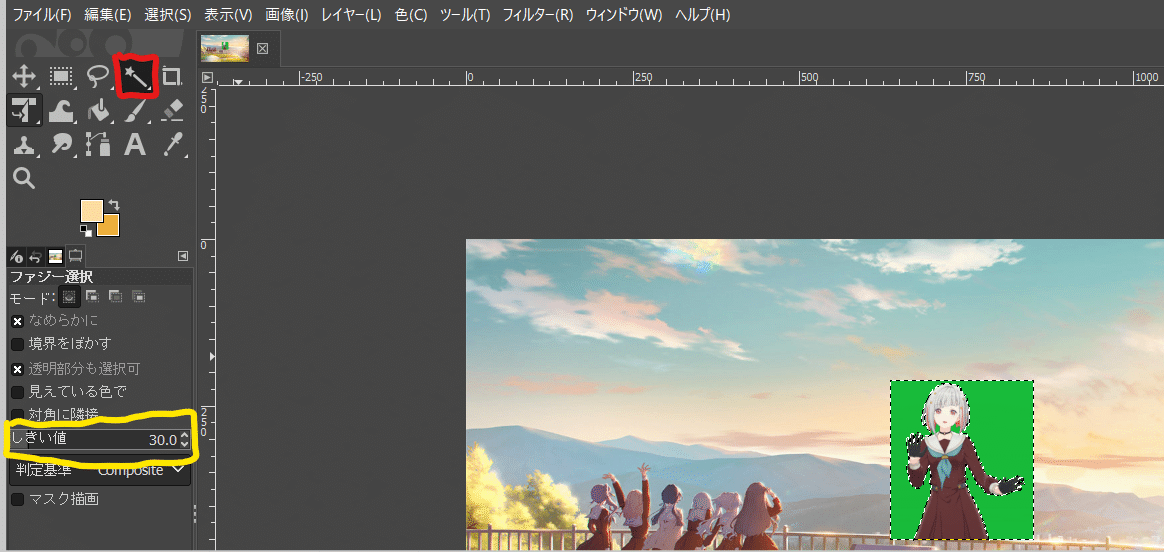Open the ウィンドウ(W) menu
1164x552 pixels.
[624, 14]
